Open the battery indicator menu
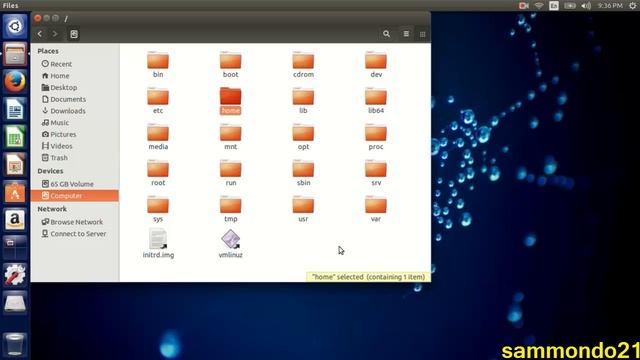This screenshot has width=640, height=360. click(x=570, y=6)
